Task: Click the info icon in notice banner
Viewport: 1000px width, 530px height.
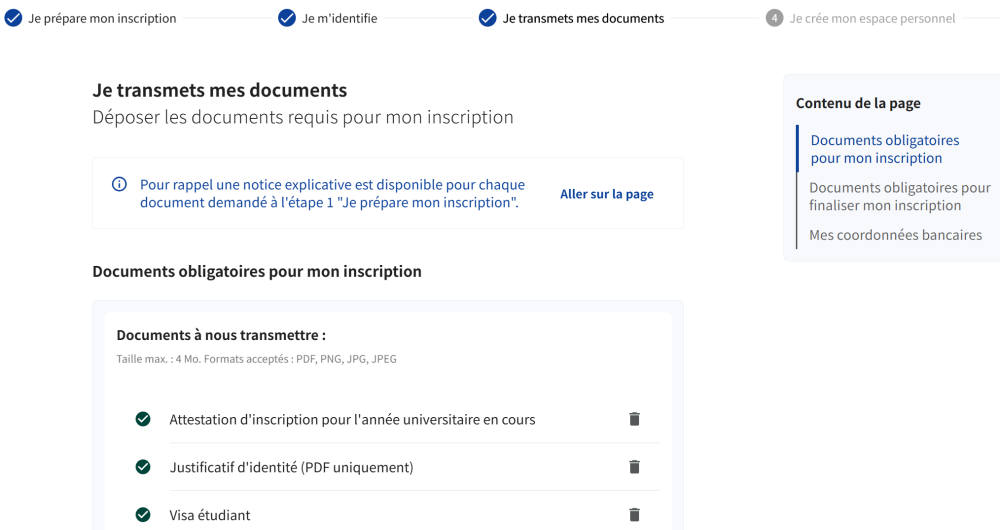Action: (x=119, y=184)
